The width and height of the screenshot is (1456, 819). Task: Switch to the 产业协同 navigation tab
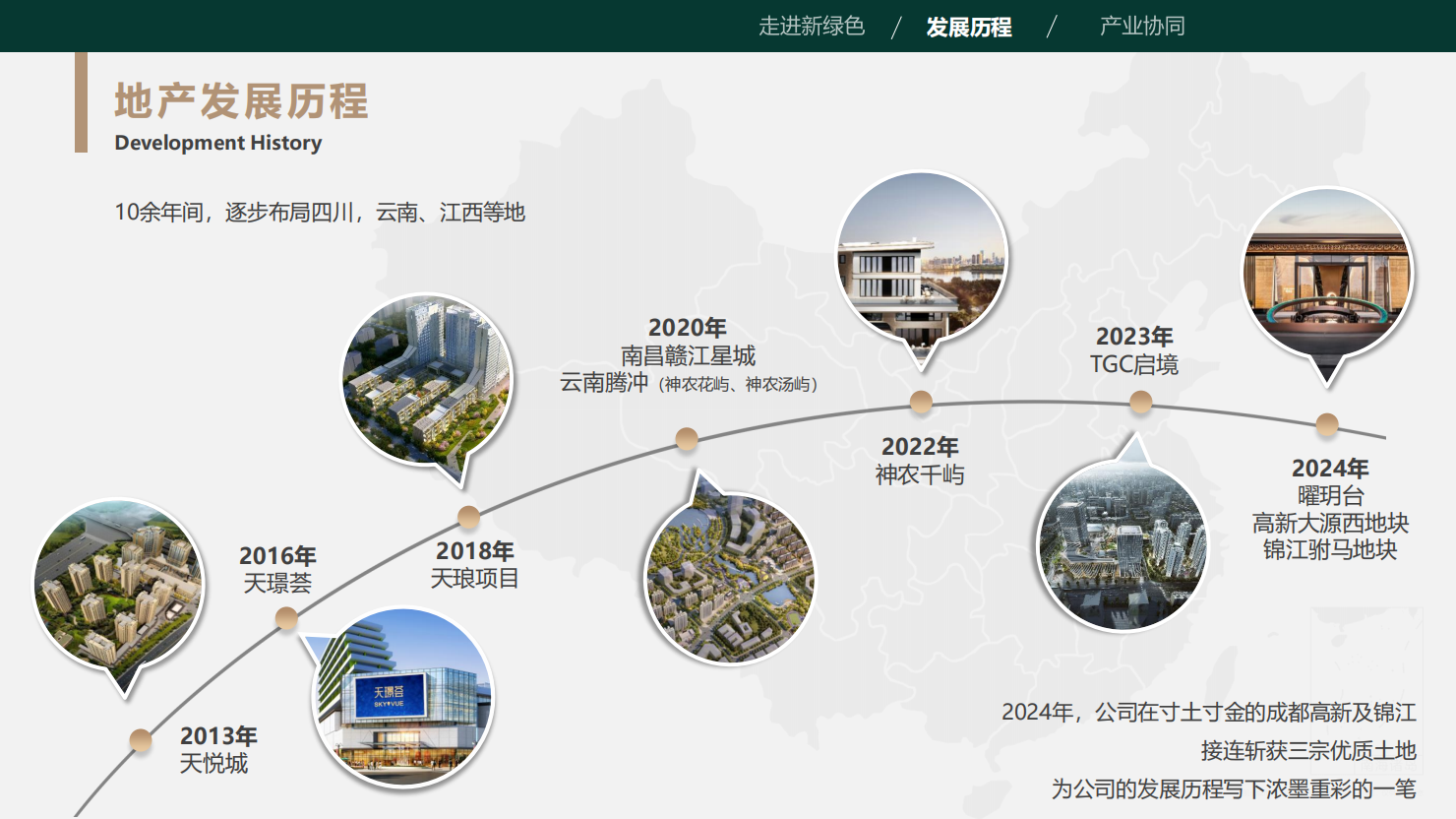1141,27
